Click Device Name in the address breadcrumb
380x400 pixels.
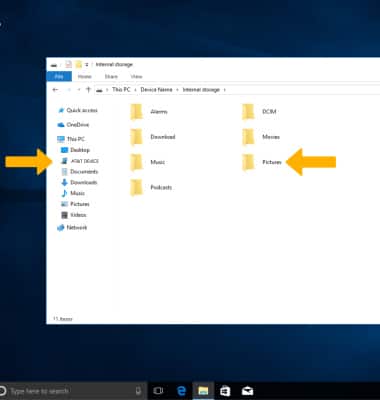tap(156, 90)
